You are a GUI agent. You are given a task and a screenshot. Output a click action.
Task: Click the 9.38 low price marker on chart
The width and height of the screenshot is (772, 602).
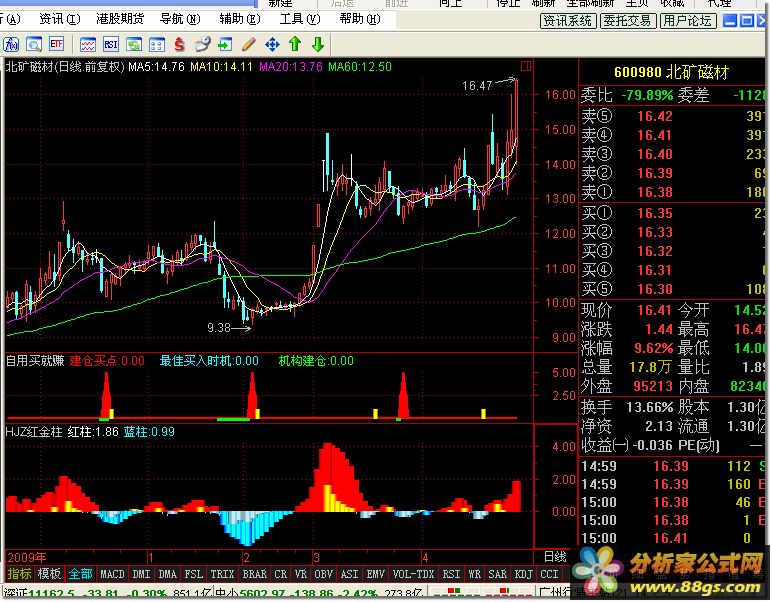[x=219, y=327]
